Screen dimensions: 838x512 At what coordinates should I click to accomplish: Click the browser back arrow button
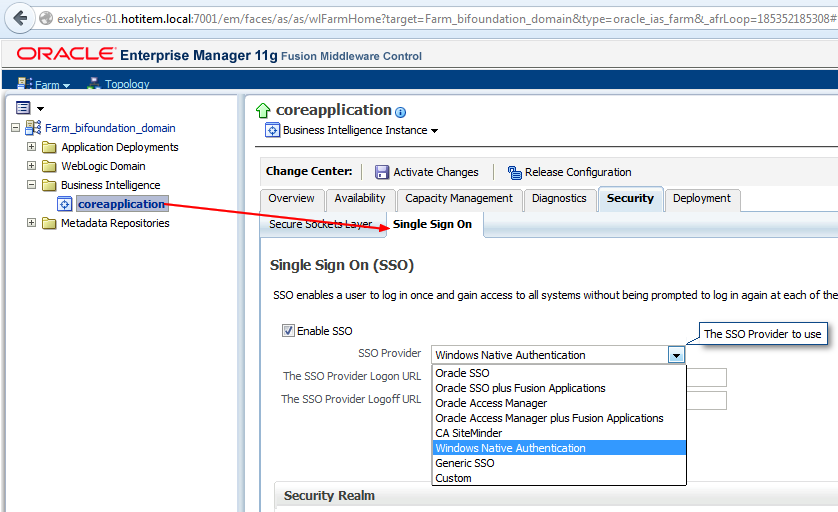point(20,19)
